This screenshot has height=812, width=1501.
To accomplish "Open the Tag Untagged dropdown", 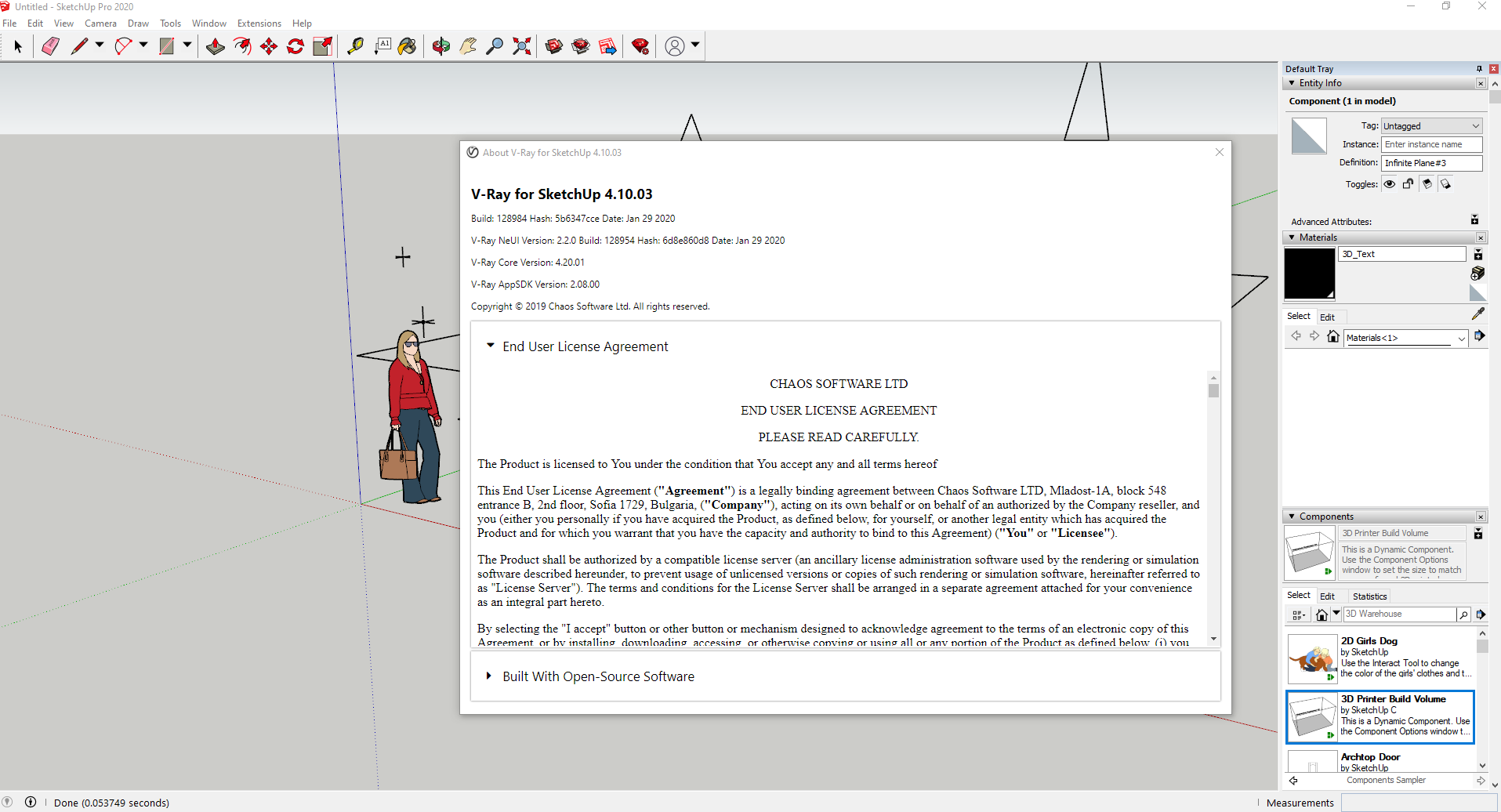I will point(1432,126).
